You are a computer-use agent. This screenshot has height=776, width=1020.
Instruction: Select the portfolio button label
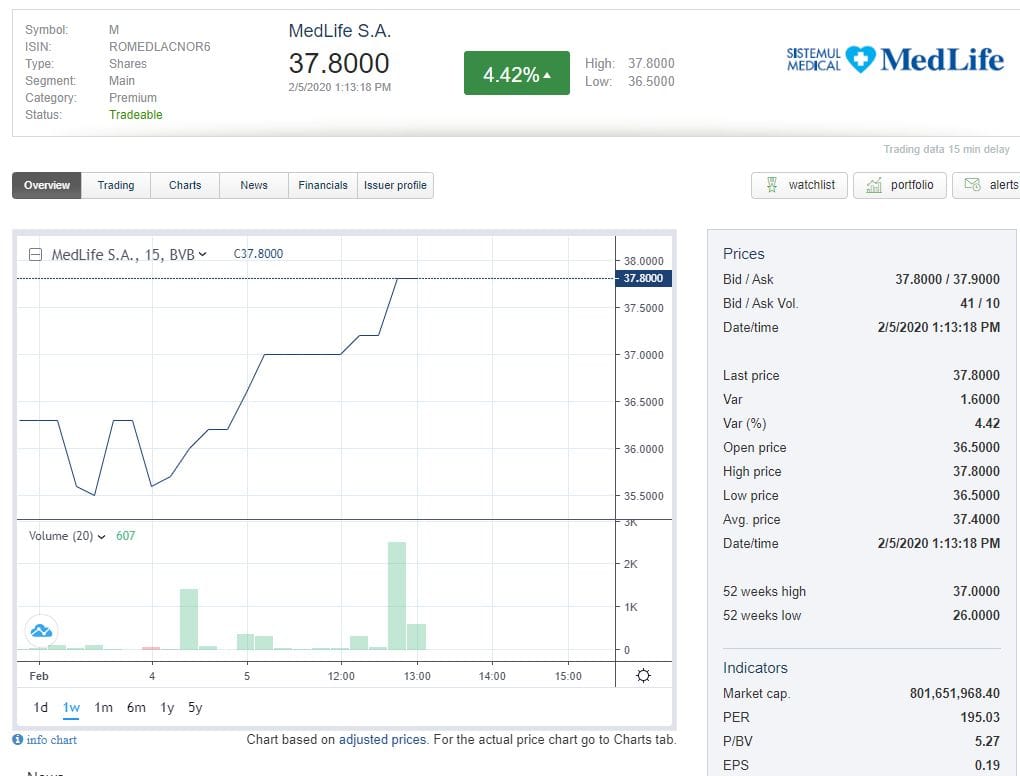pos(912,185)
